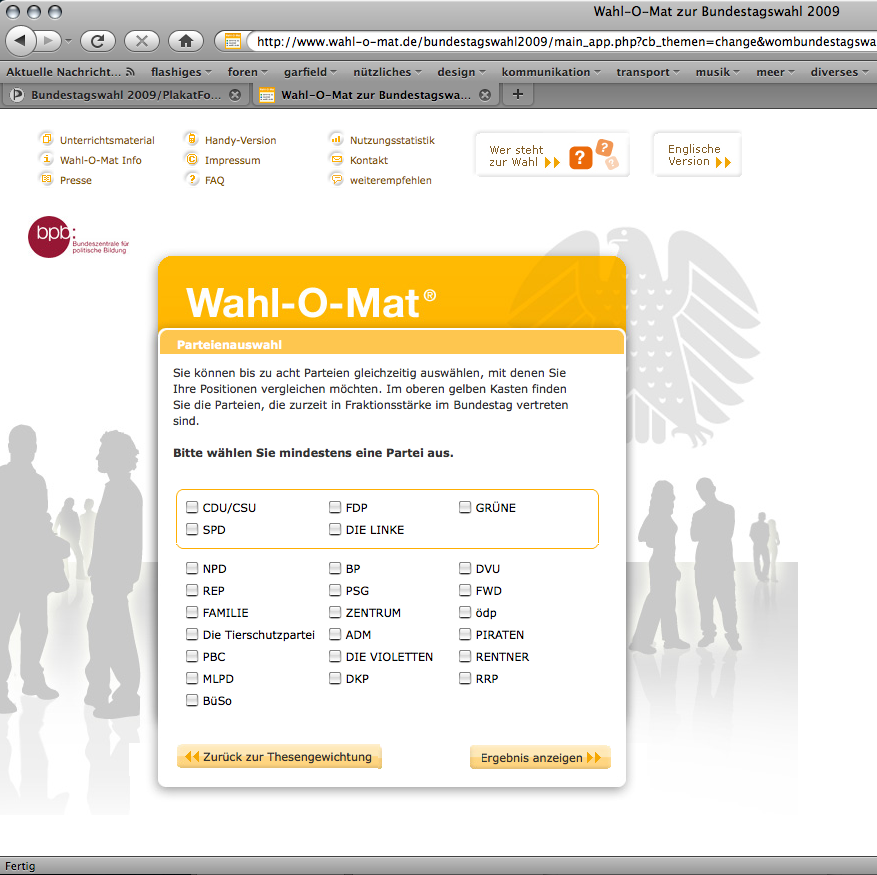
Task: Click the FAQ question mark icon
Action: point(191,180)
